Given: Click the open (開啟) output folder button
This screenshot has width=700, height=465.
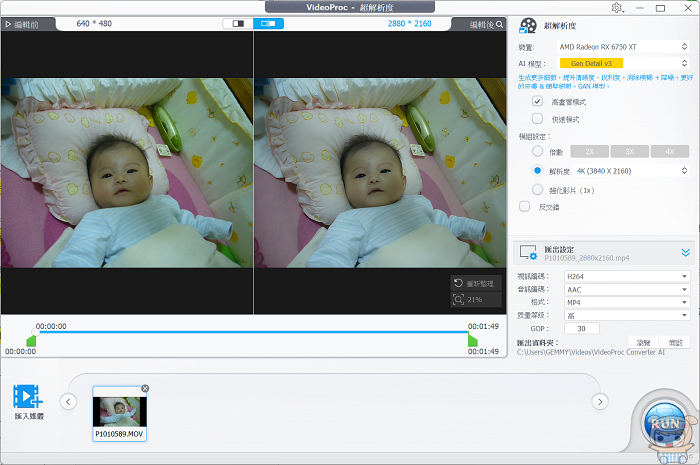Looking at the screenshot, I should tap(676, 342).
